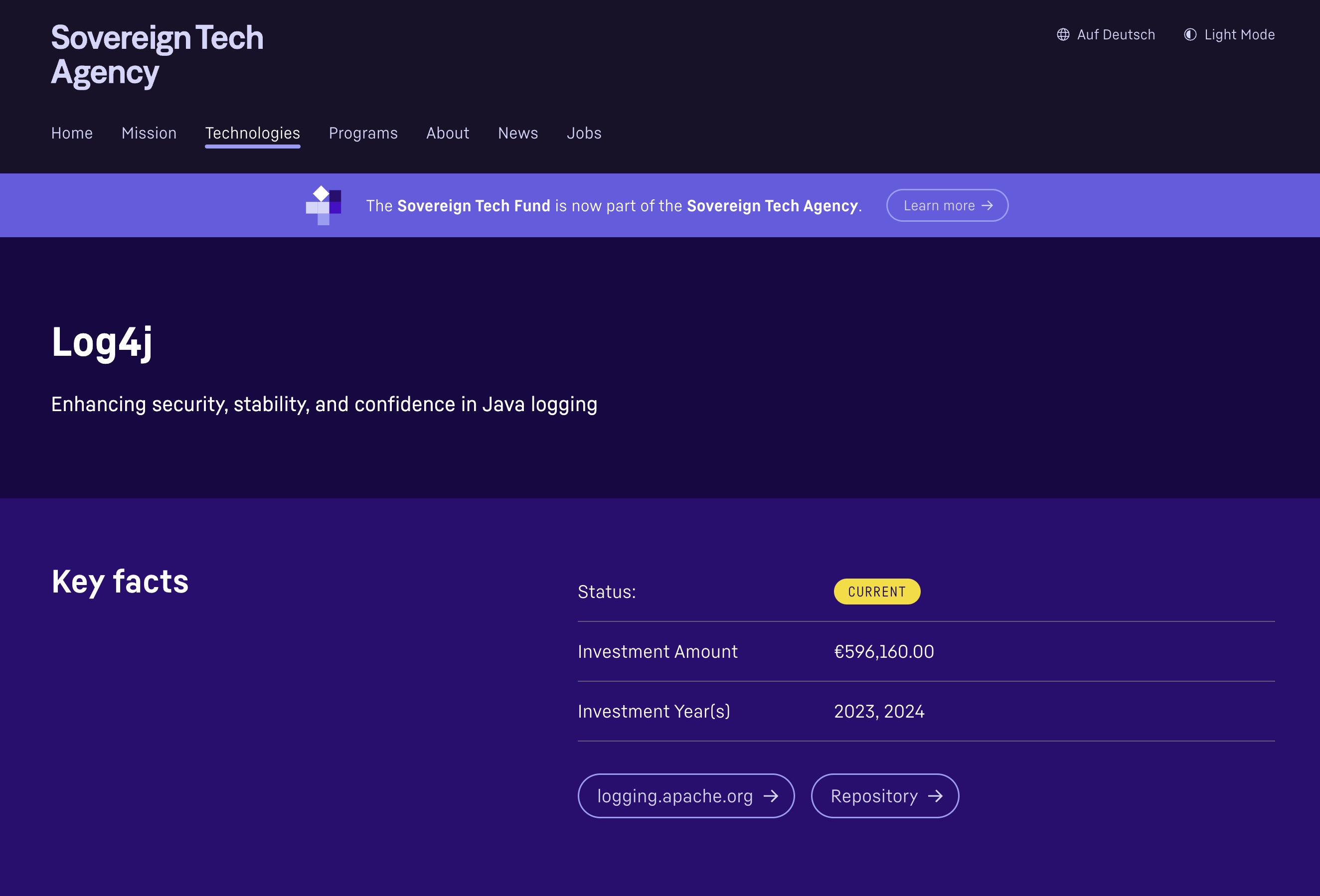Image resolution: width=1320 pixels, height=896 pixels.
Task: Click the Sovereign Tech Agency logo
Action: [158, 55]
